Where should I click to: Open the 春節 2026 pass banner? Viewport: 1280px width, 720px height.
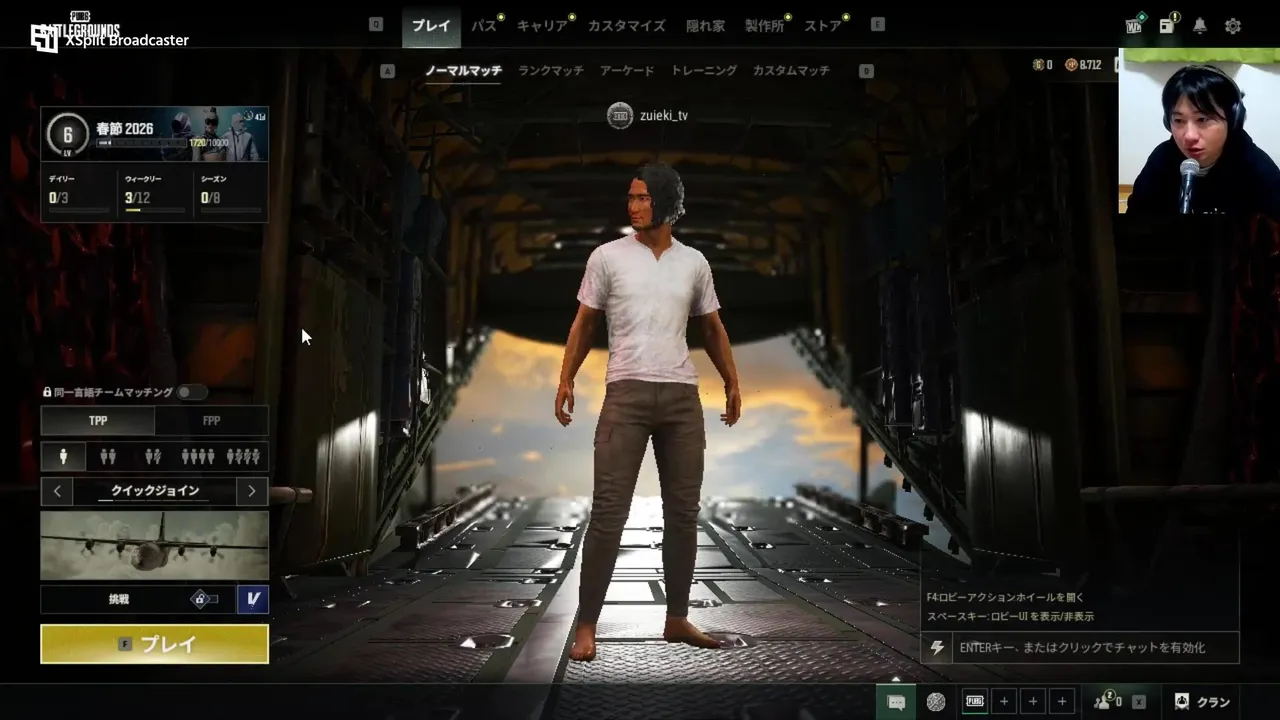coord(154,134)
